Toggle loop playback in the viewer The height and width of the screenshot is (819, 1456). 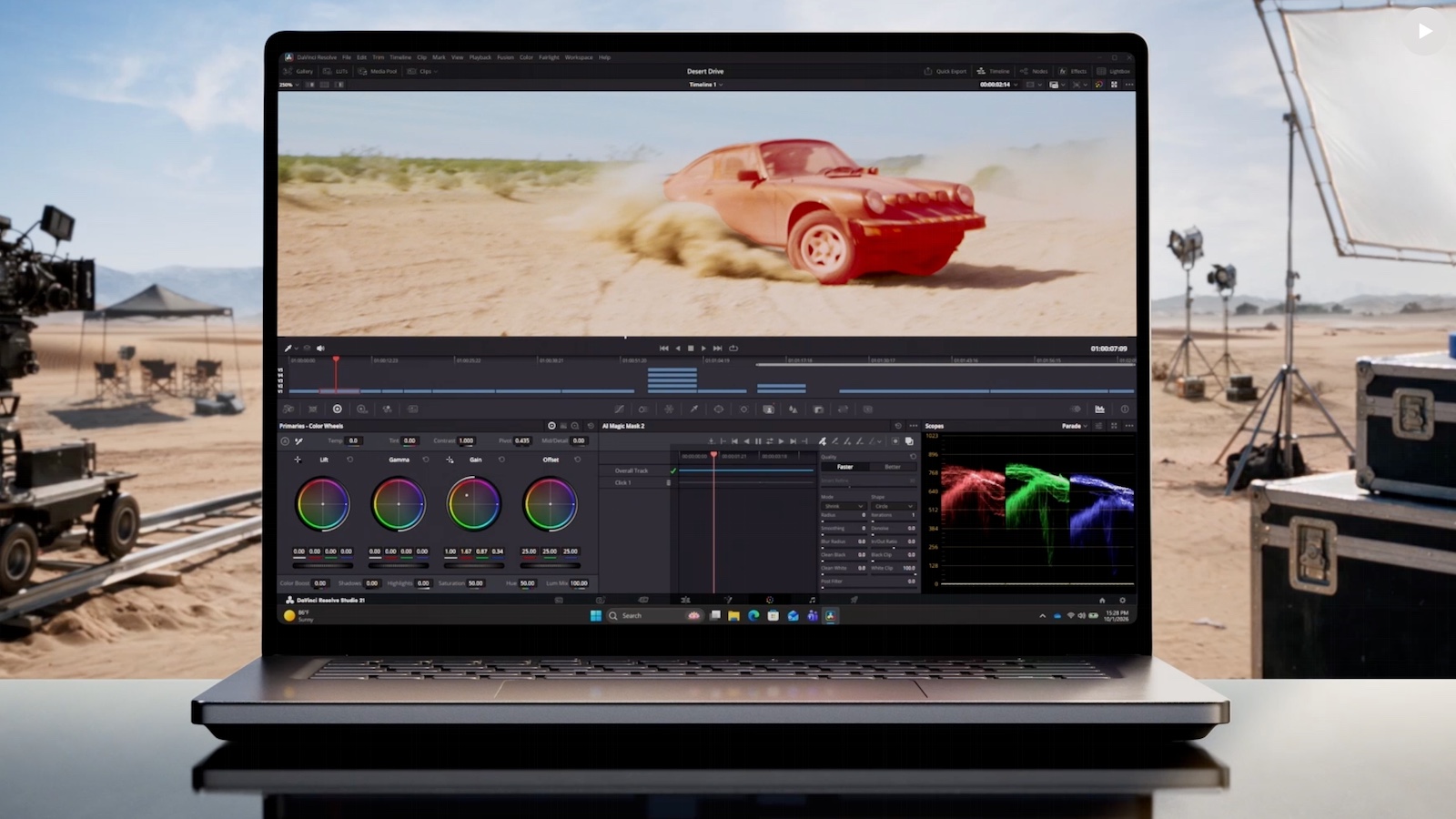tap(733, 349)
